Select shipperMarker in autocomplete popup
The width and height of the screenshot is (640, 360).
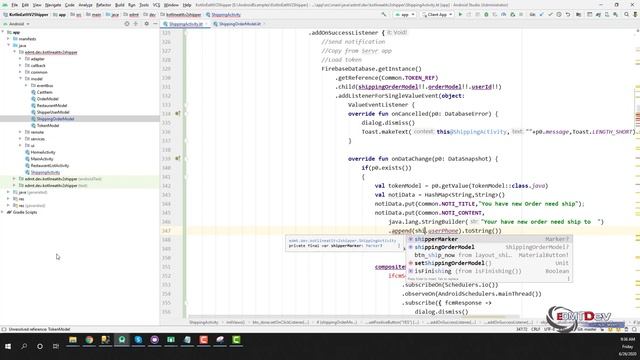489,239
